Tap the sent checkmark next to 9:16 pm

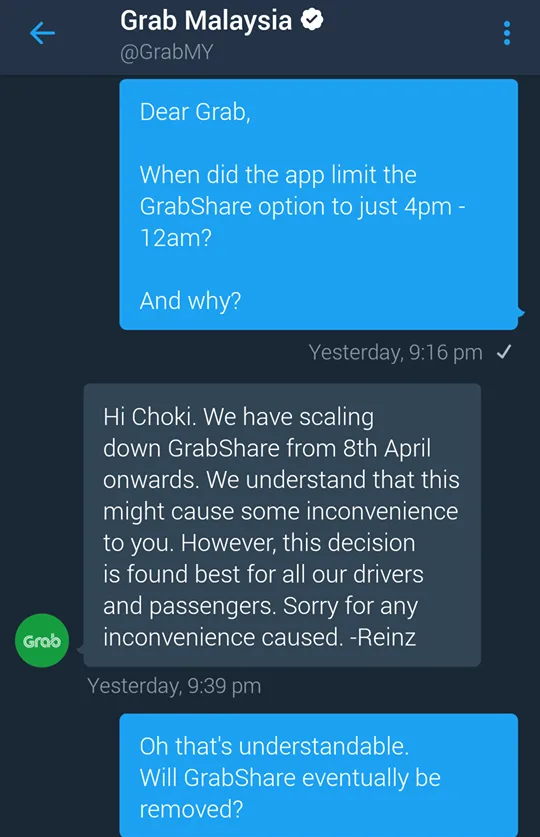coord(504,352)
